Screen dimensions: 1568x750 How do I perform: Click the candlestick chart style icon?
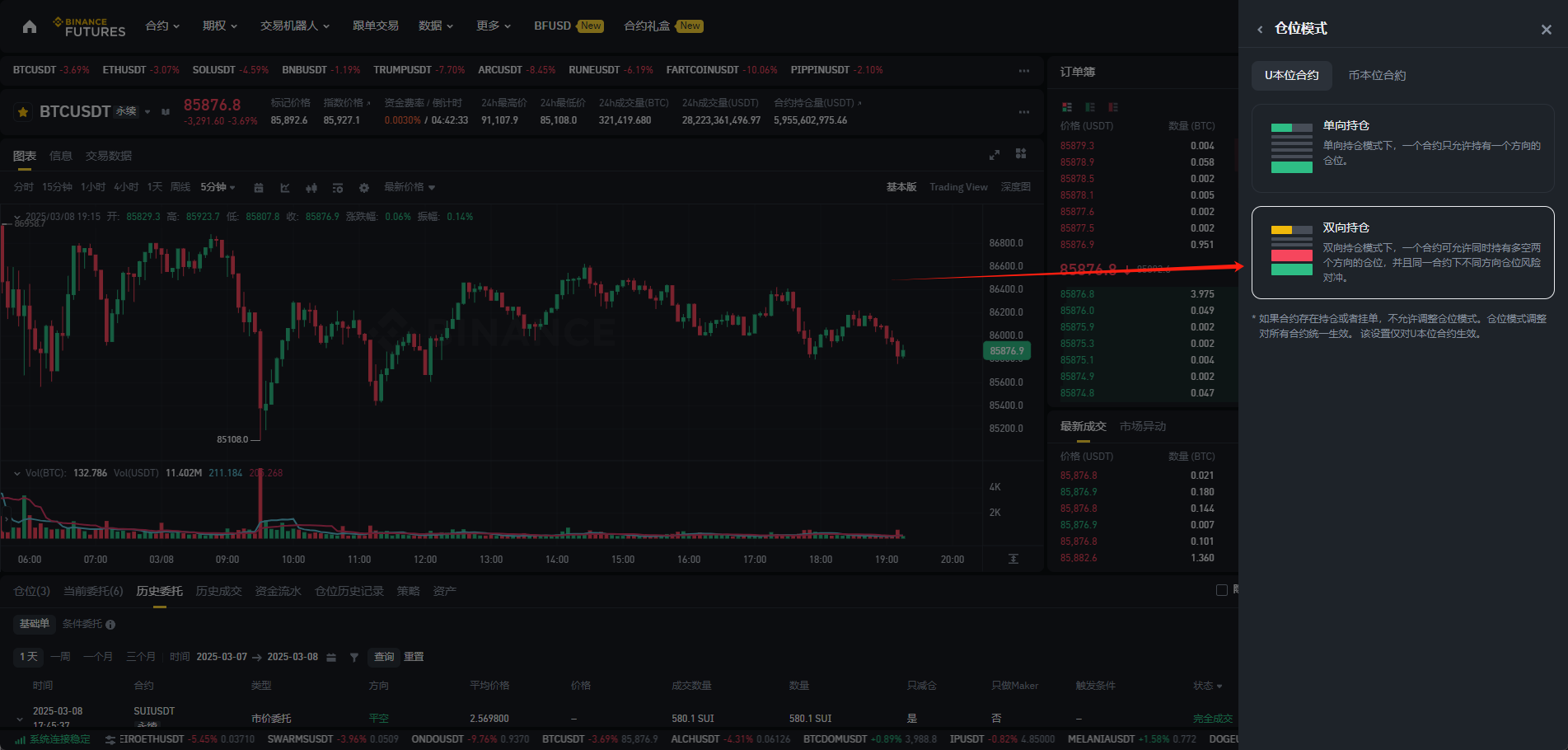pos(311,188)
